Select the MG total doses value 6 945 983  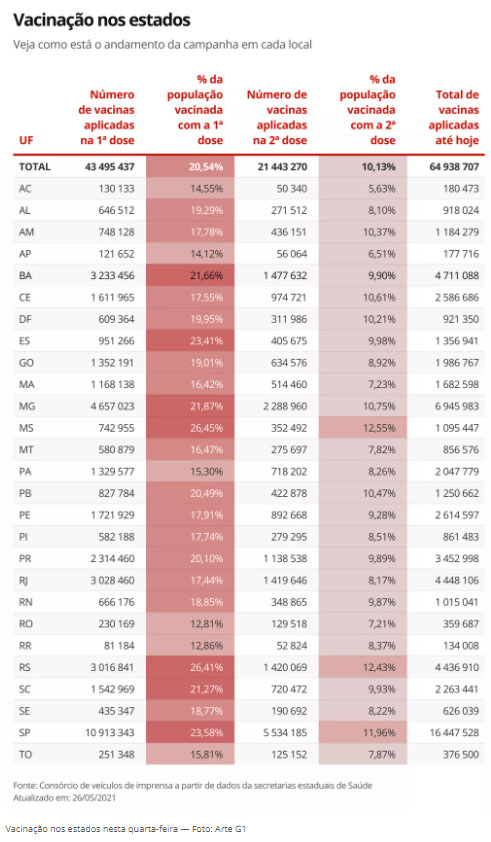point(457,406)
